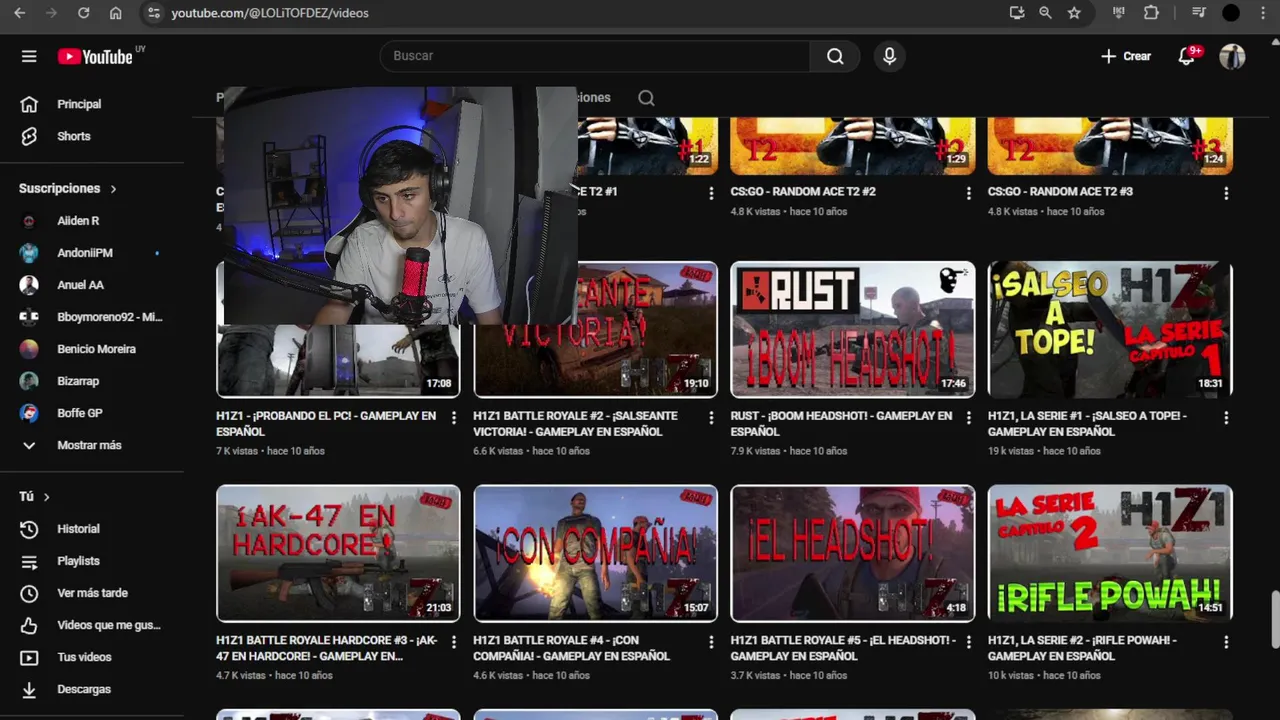Click the YouTube logo
Viewport: 1280px width, 720px height.
(95, 57)
